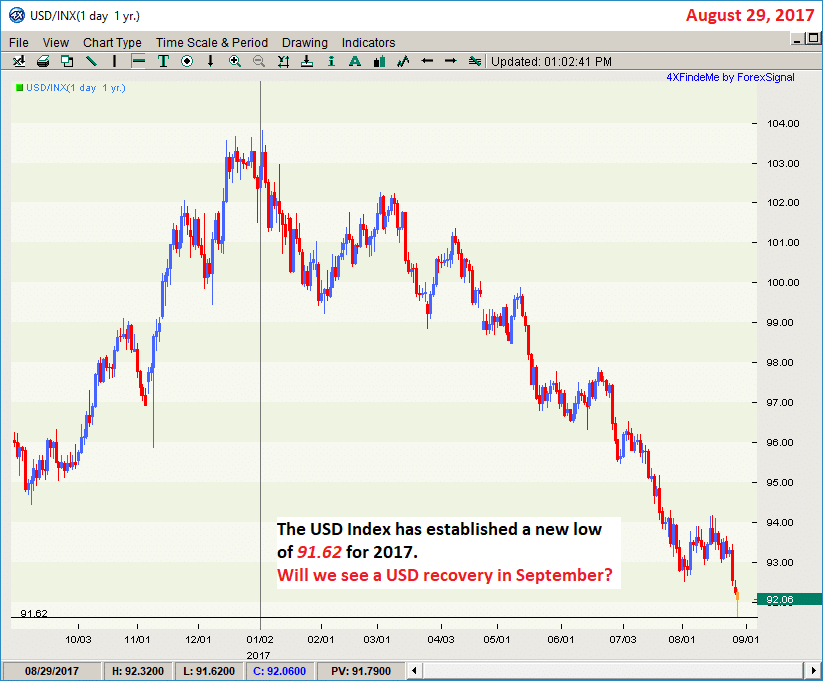The width and height of the screenshot is (823, 681).
Task: Click the download to tray icon
Action: tap(307, 61)
